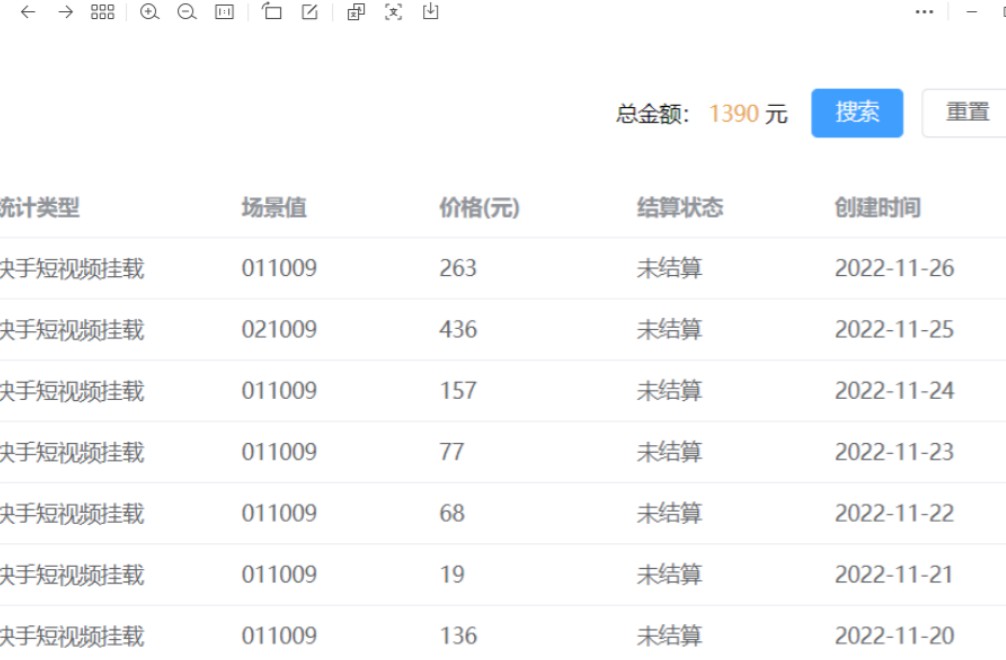Select the price 136 cell

pos(458,636)
